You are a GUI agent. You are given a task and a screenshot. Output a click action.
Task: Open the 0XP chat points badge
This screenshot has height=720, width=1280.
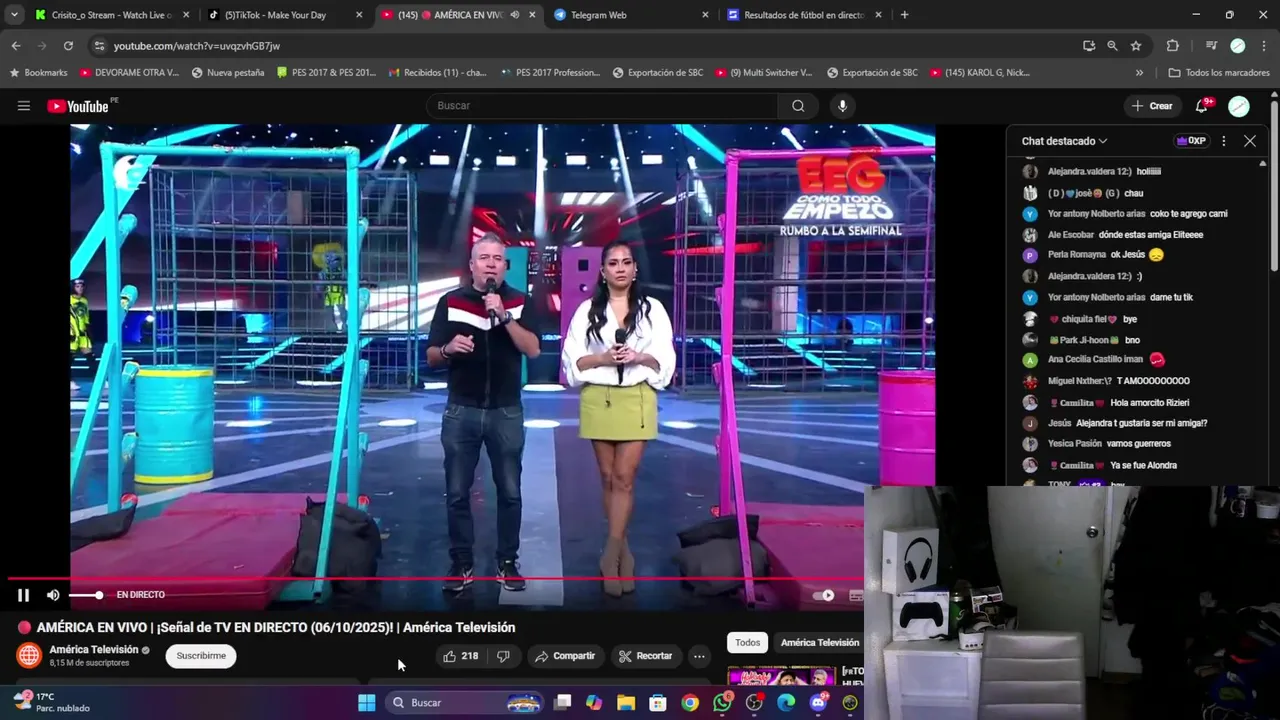pyautogui.click(x=1191, y=141)
